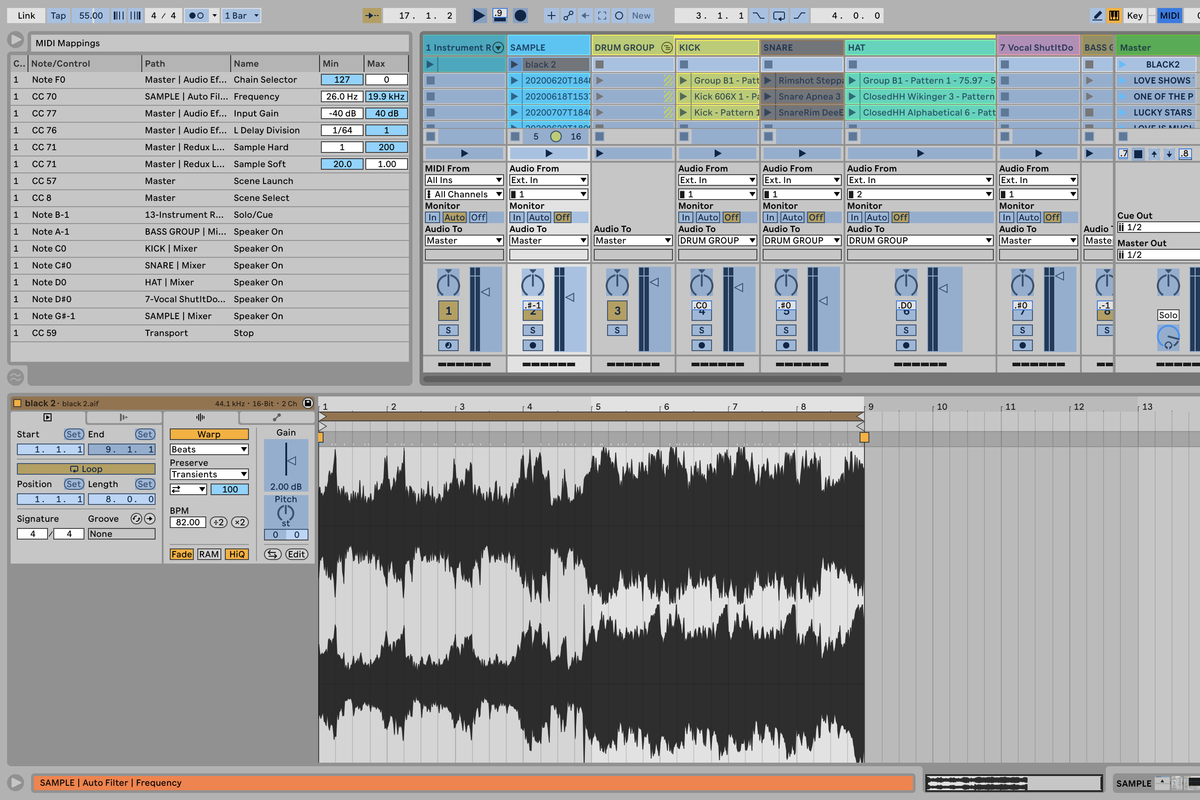The width and height of the screenshot is (1200, 800).
Task: Toggle the Warp switch on
Action: 209,435
